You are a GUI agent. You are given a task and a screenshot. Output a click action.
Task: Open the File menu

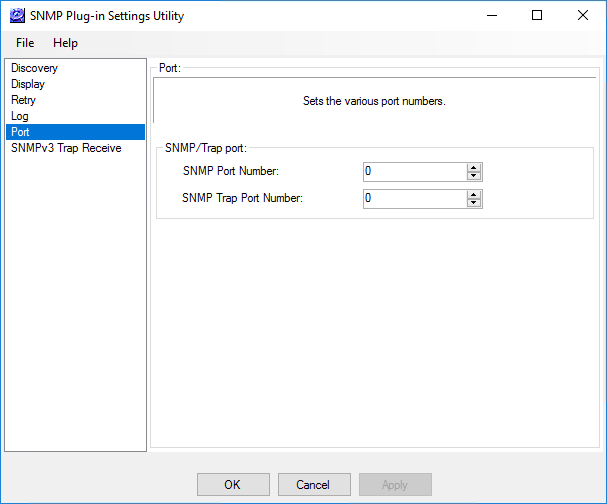[x=25, y=43]
